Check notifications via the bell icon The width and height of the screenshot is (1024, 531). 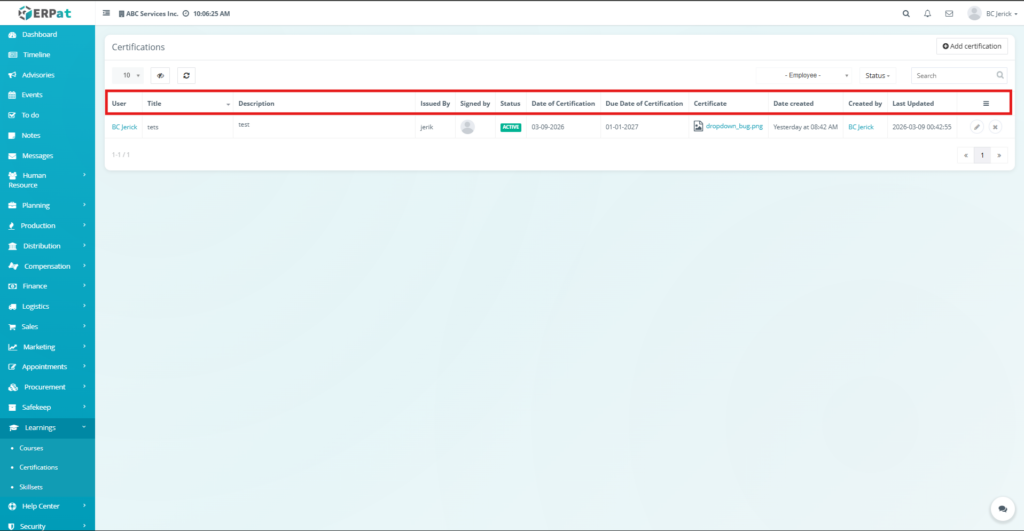point(927,14)
